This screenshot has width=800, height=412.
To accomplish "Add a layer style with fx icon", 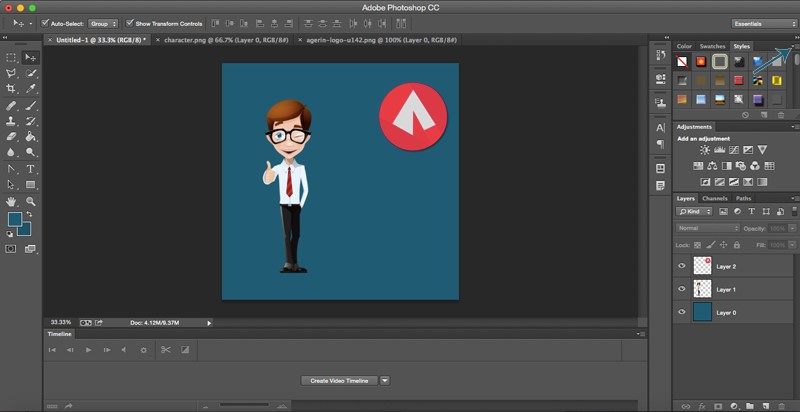I will (702, 406).
